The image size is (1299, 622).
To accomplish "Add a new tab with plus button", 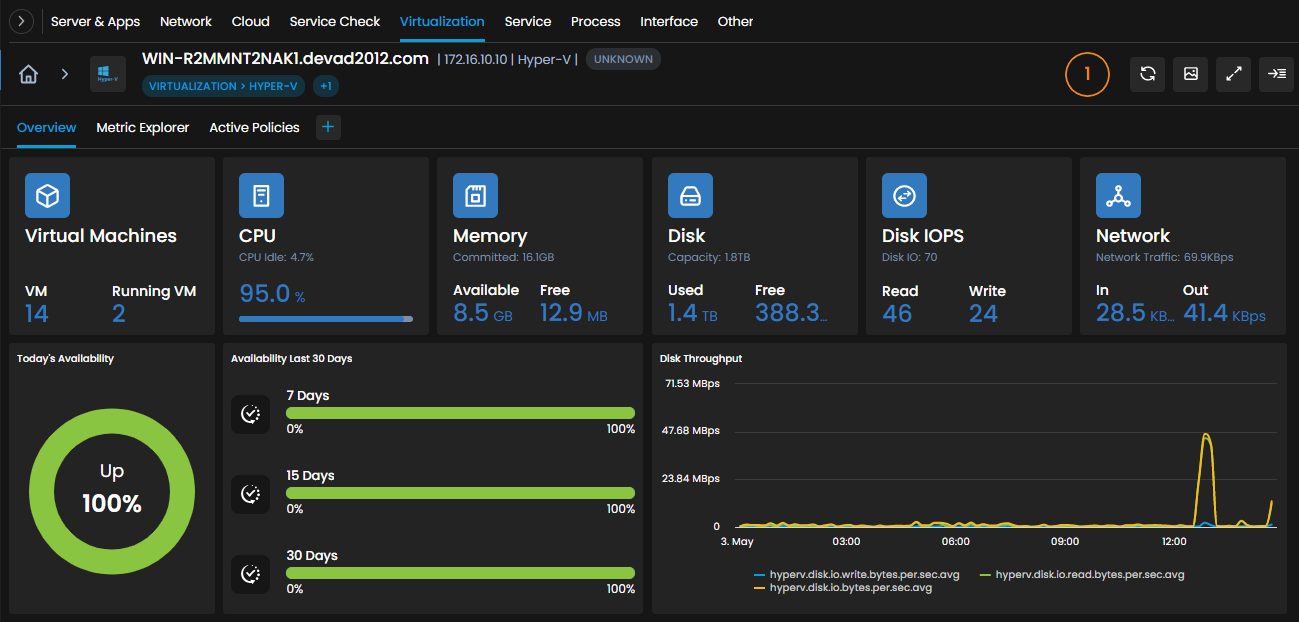I will tap(328, 127).
